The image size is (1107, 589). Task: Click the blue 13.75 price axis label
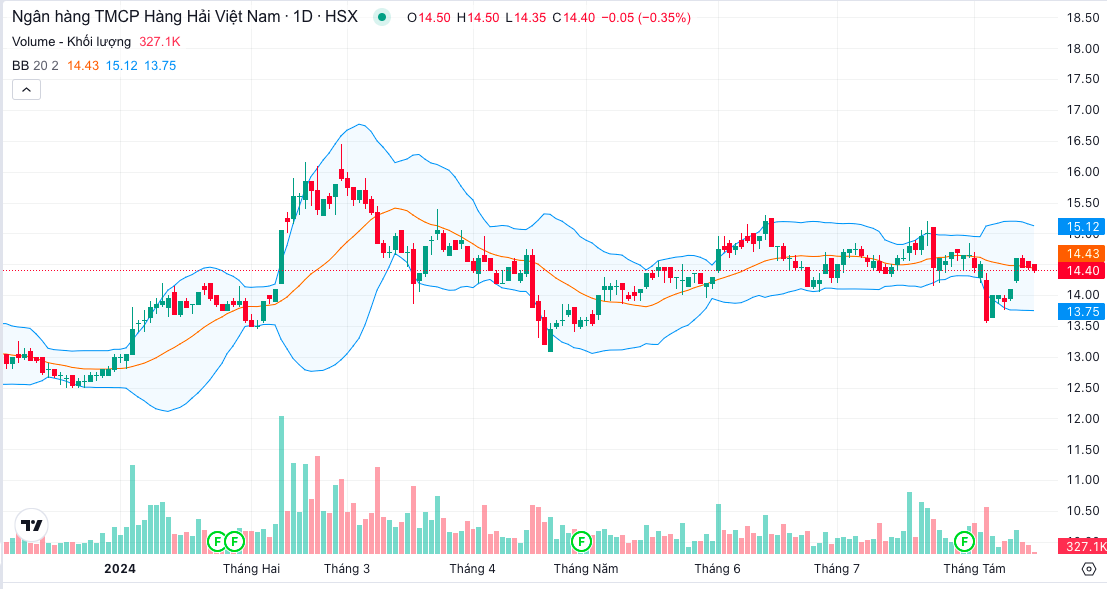pyautogui.click(x=1082, y=311)
